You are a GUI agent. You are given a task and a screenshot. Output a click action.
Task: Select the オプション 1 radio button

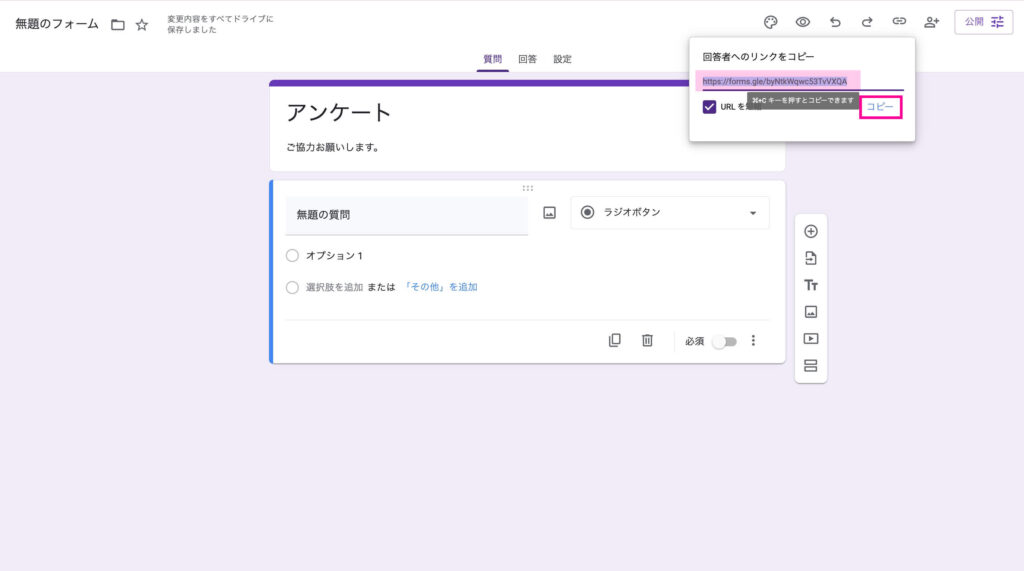point(292,256)
